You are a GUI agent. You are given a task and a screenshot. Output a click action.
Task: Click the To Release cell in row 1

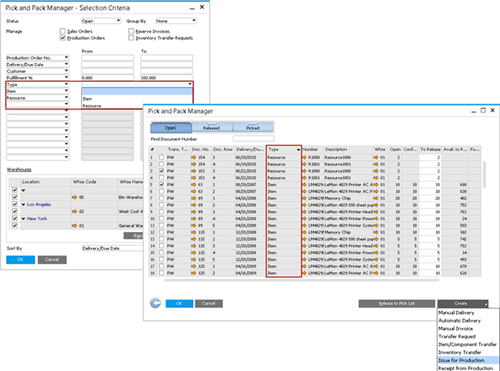430,157
